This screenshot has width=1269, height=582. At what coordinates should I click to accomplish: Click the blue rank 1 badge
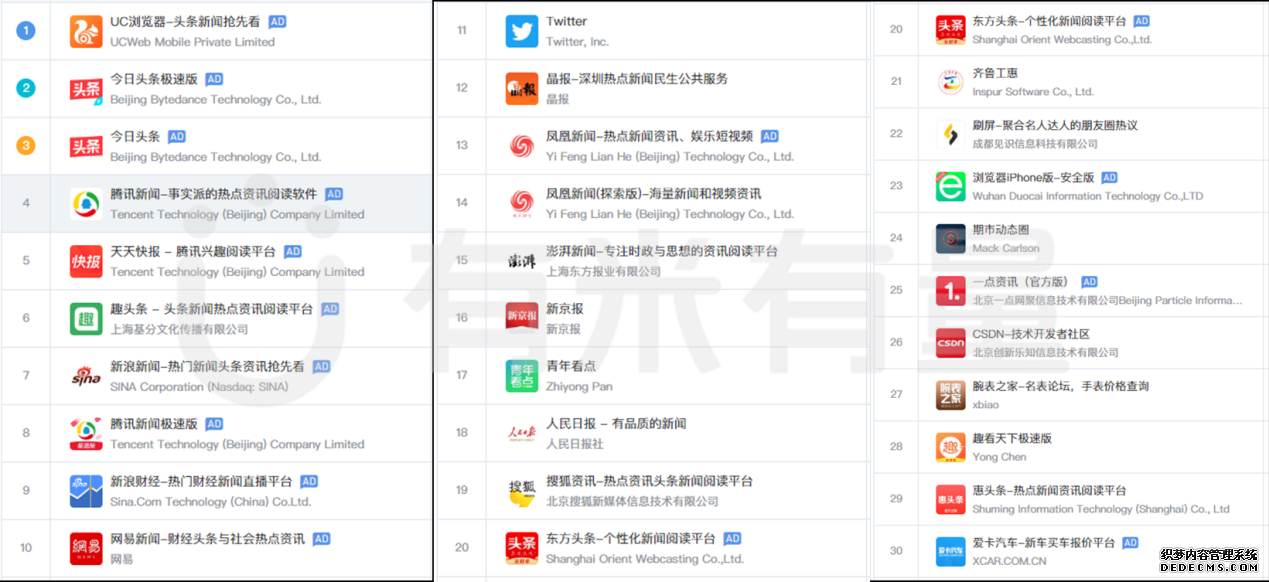pyautogui.click(x=26, y=30)
